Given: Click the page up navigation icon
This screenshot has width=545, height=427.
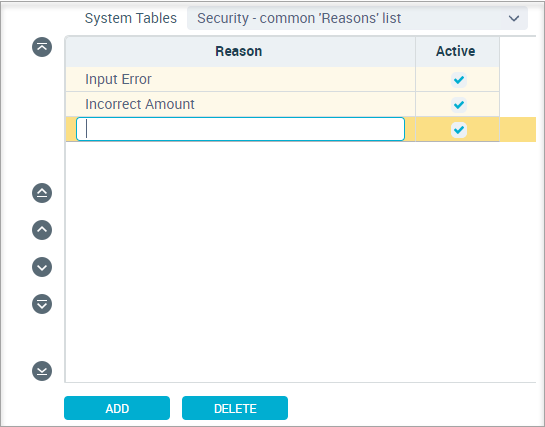Looking at the screenshot, I should click(42, 193).
